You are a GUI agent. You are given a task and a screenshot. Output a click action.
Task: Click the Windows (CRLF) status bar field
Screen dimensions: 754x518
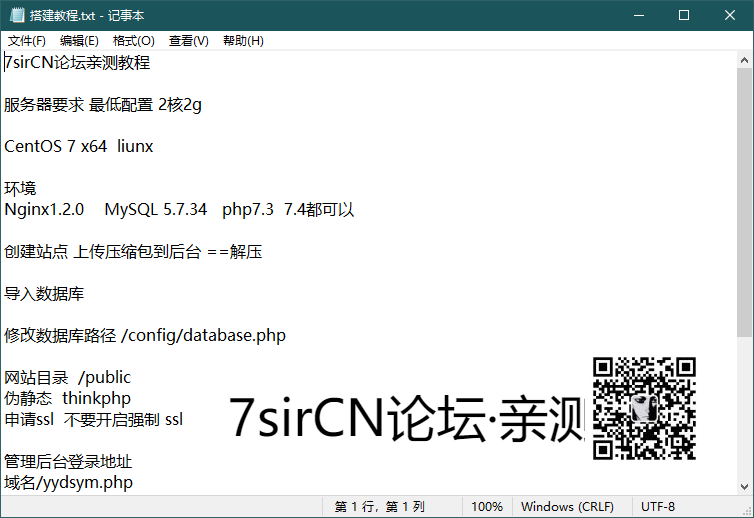(567, 507)
